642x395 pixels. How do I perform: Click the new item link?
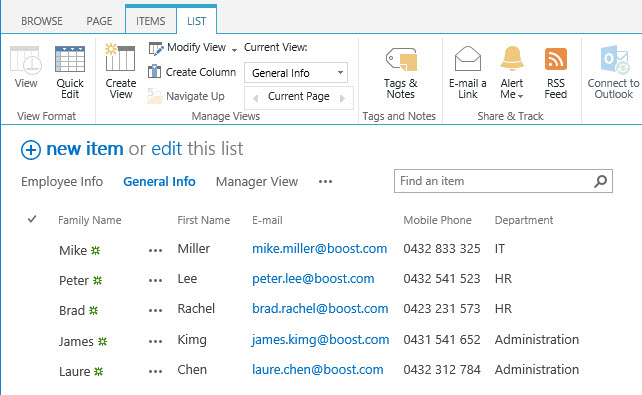point(85,149)
